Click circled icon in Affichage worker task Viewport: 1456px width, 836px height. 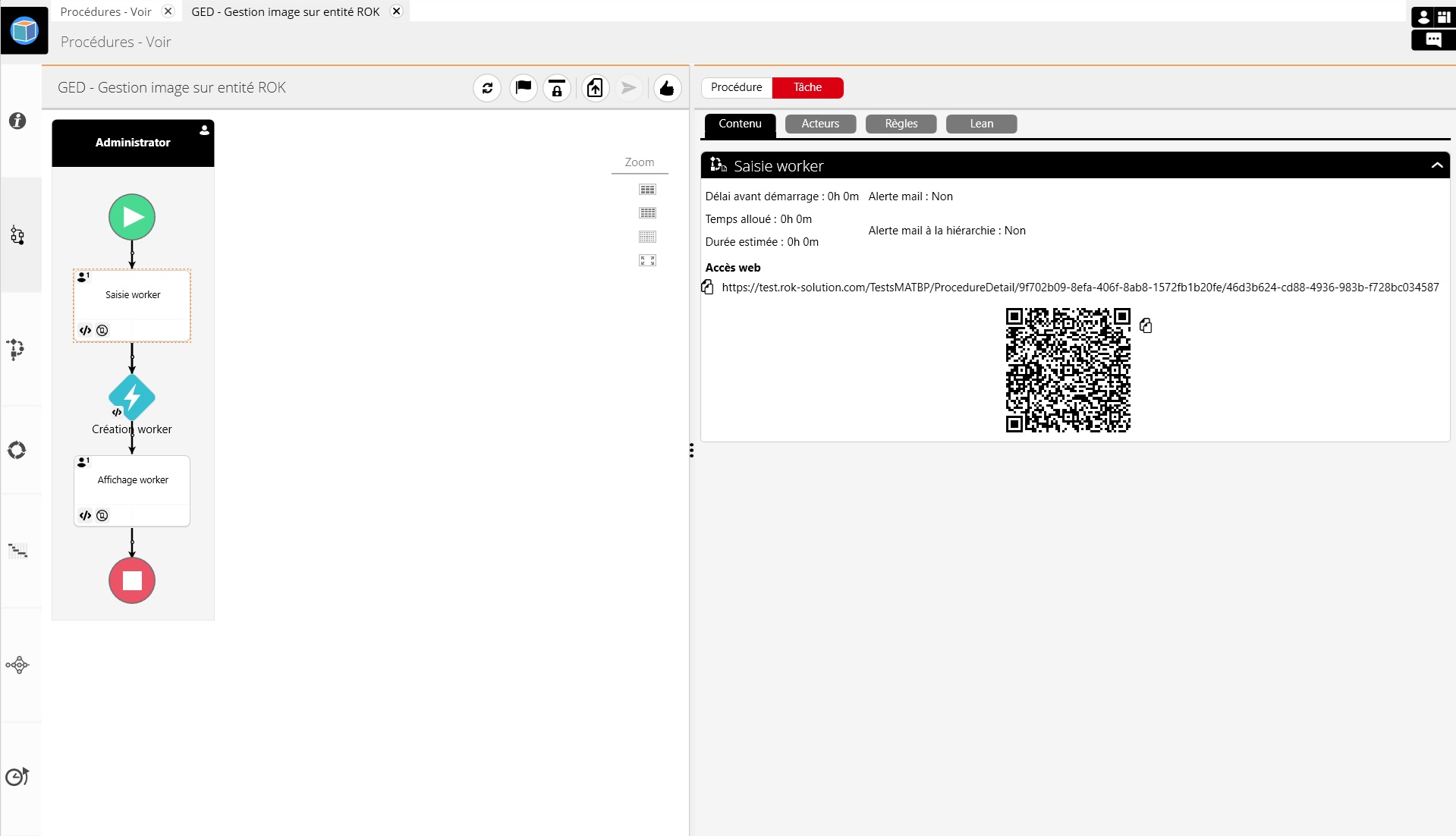pyautogui.click(x=102, y=515)
